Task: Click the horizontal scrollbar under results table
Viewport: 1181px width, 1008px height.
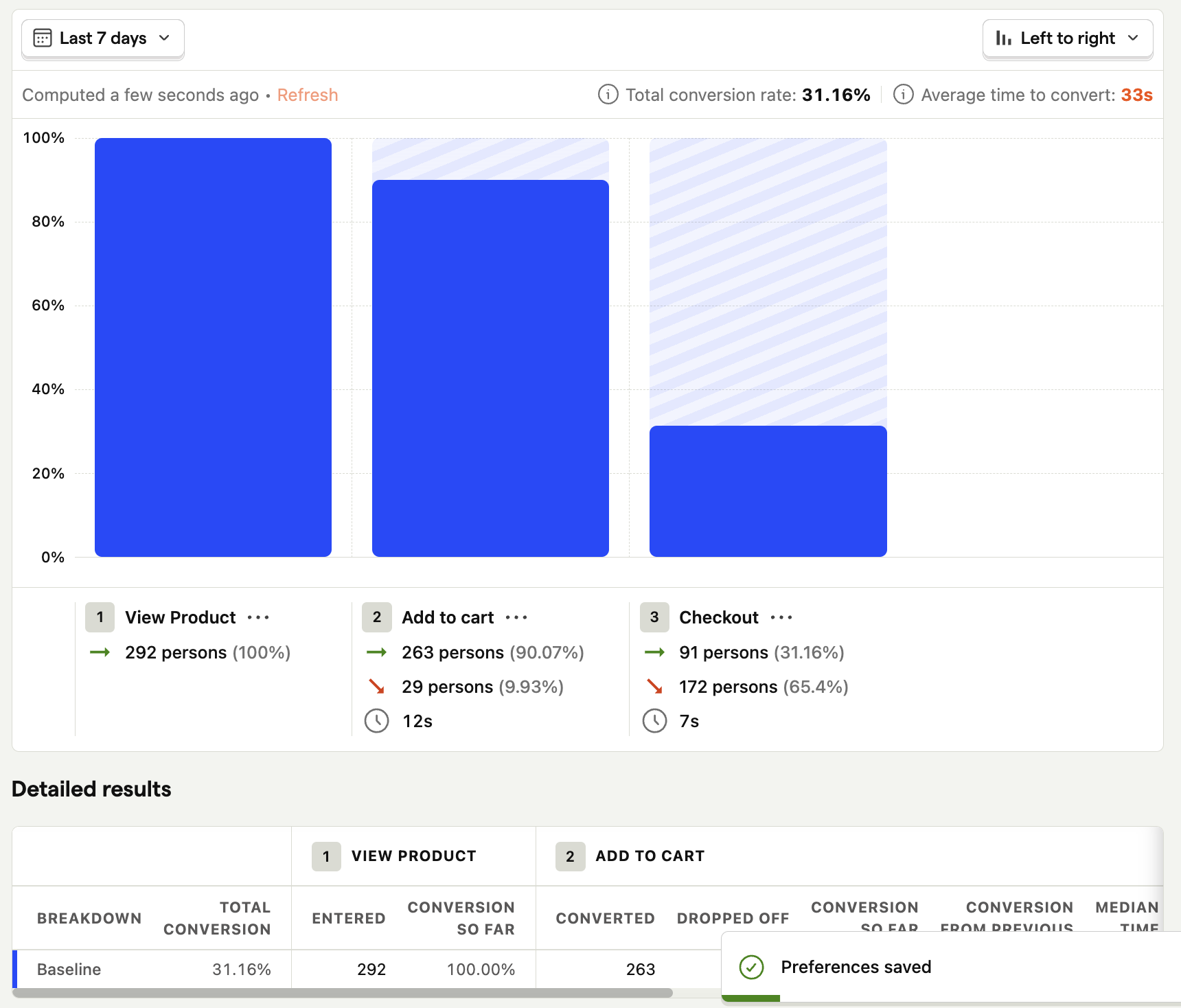Action: coord(342,993)
